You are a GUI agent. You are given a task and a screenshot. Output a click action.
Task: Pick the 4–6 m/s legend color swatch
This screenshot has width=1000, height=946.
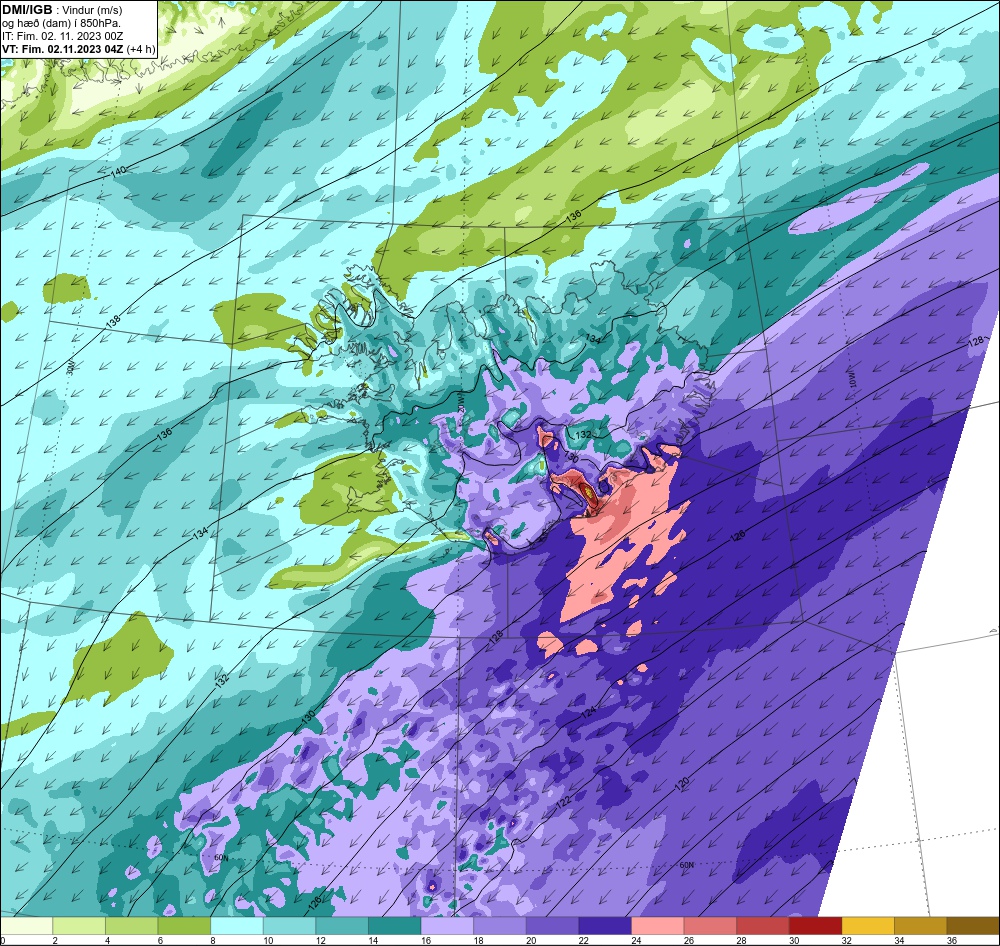pos(132,926)
